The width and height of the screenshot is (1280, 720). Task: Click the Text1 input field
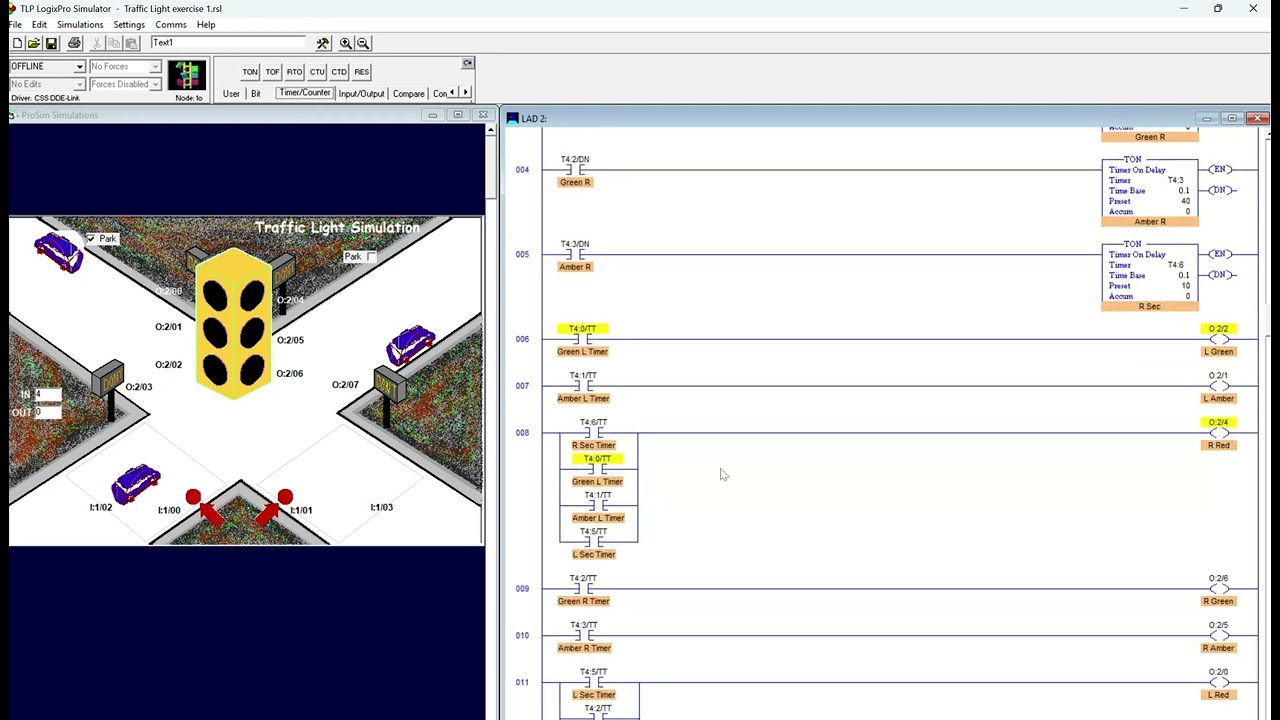pos(228,43)
